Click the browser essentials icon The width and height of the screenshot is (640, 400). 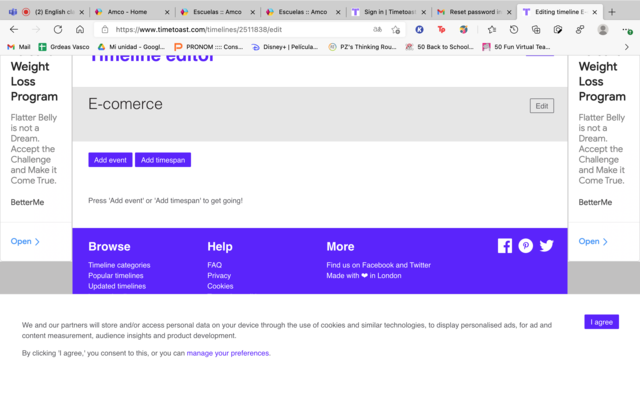pos(558,29)
